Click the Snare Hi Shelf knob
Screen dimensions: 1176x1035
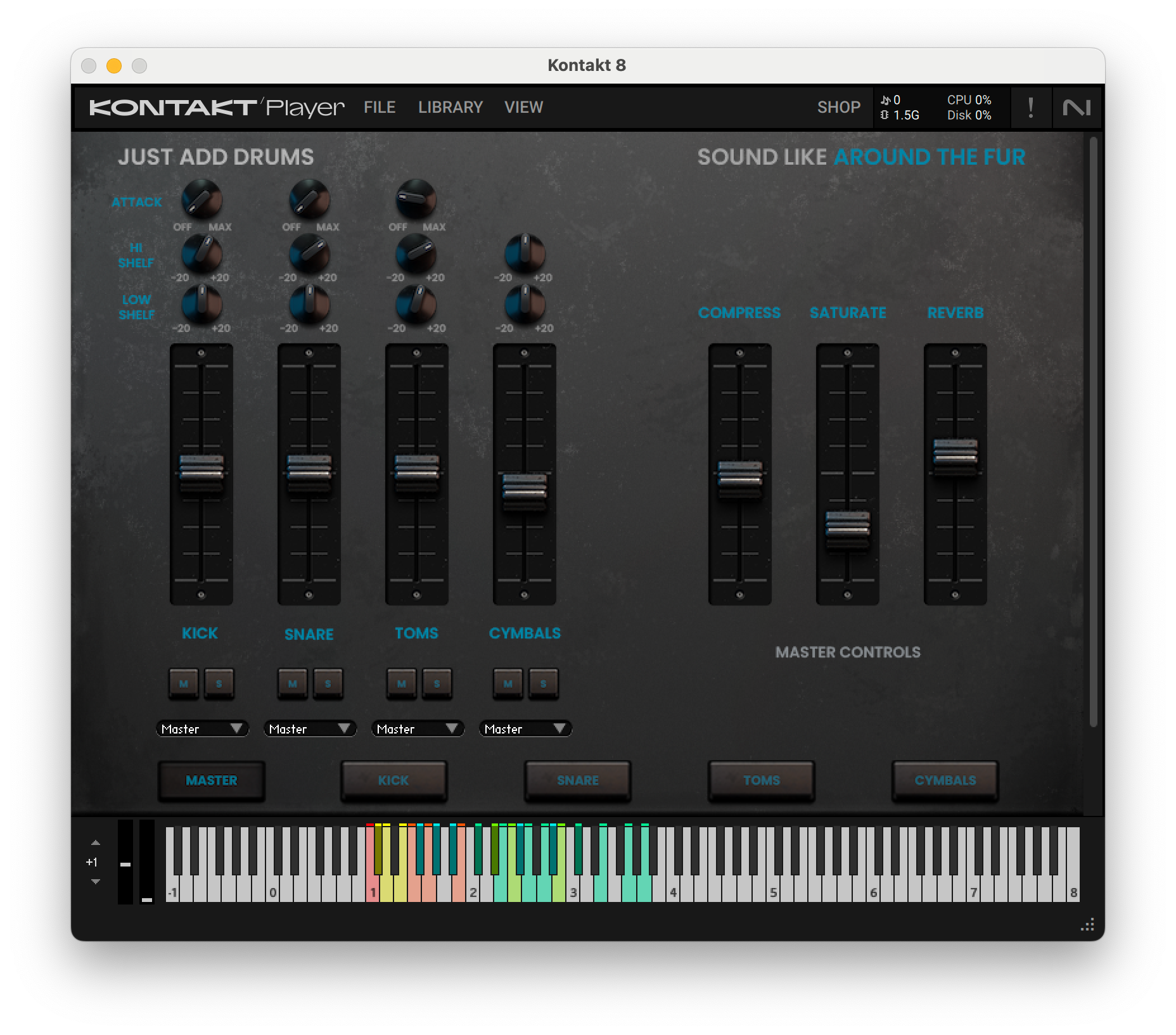tap(309, 253)
